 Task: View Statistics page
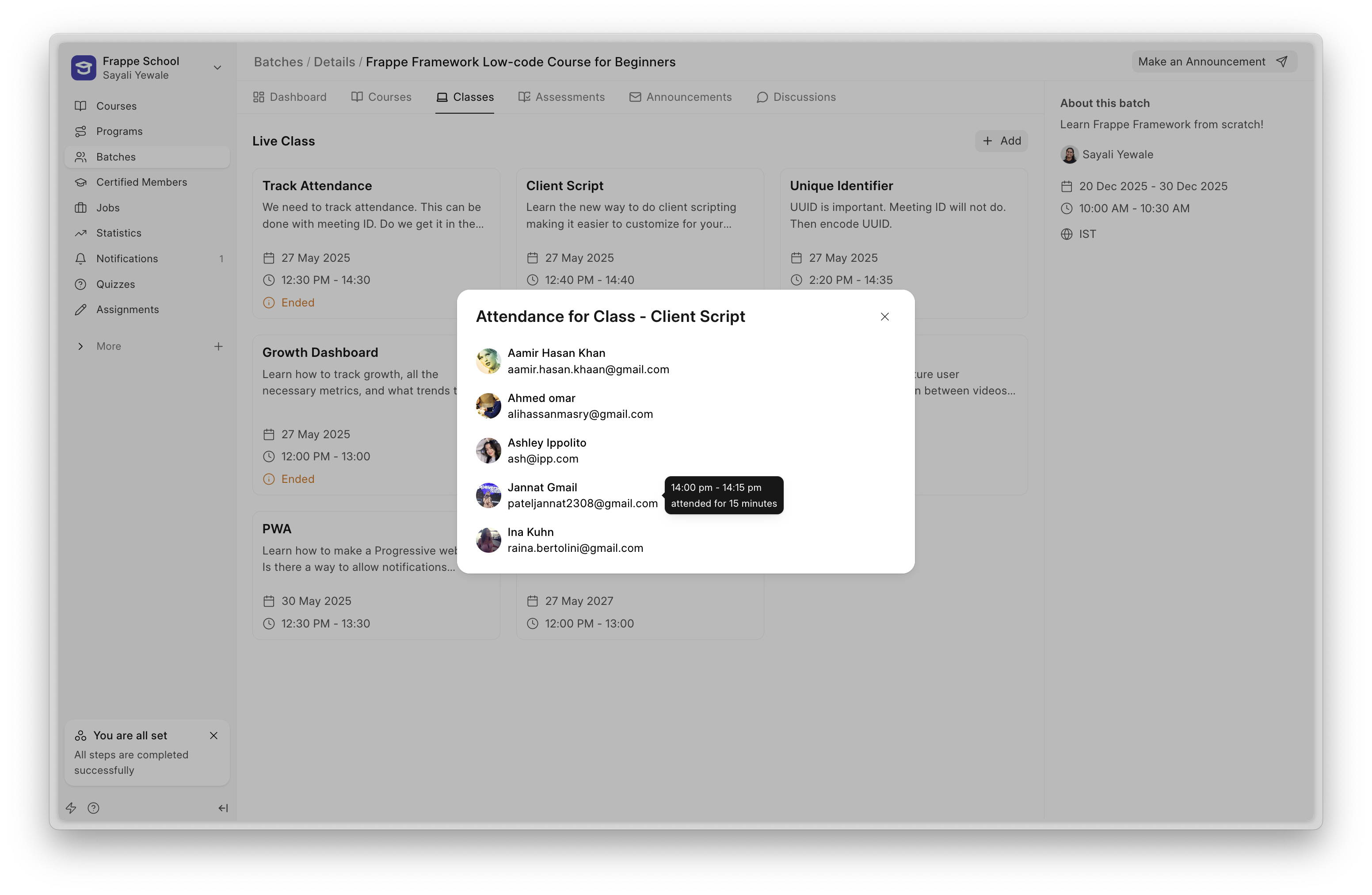(x=147, y=233)
